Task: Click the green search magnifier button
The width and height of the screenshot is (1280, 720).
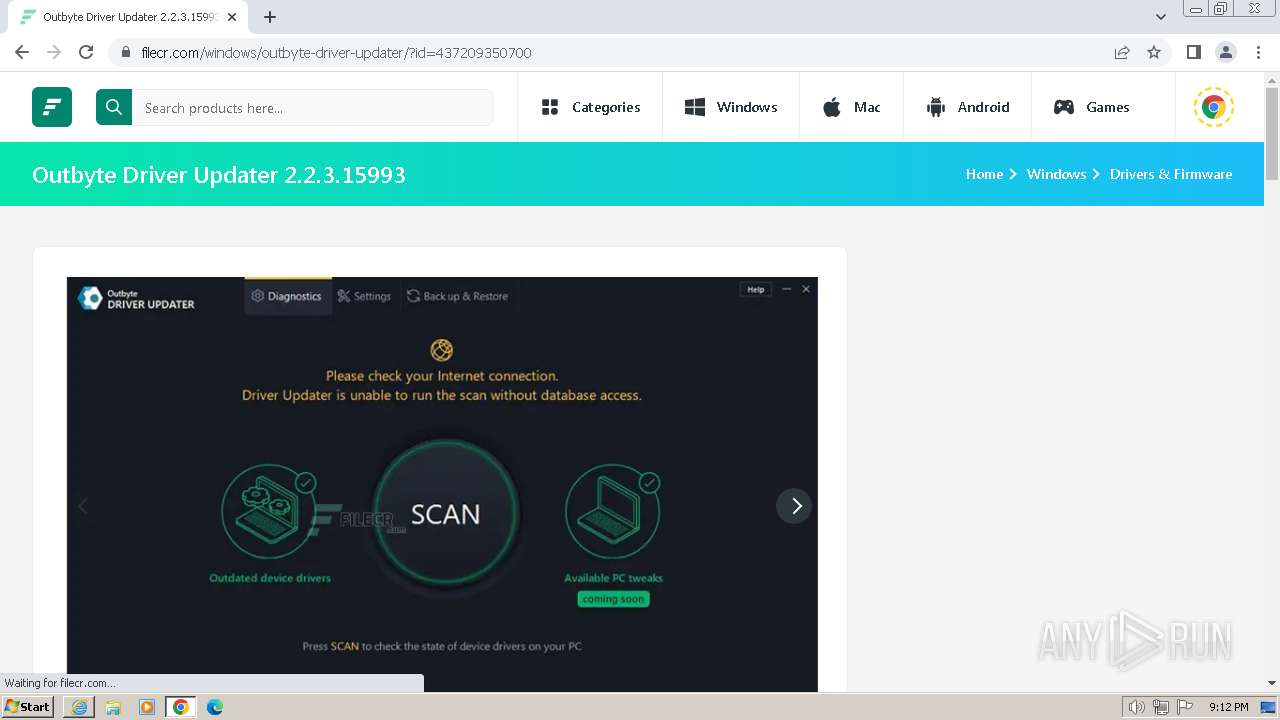Action: 114,107
